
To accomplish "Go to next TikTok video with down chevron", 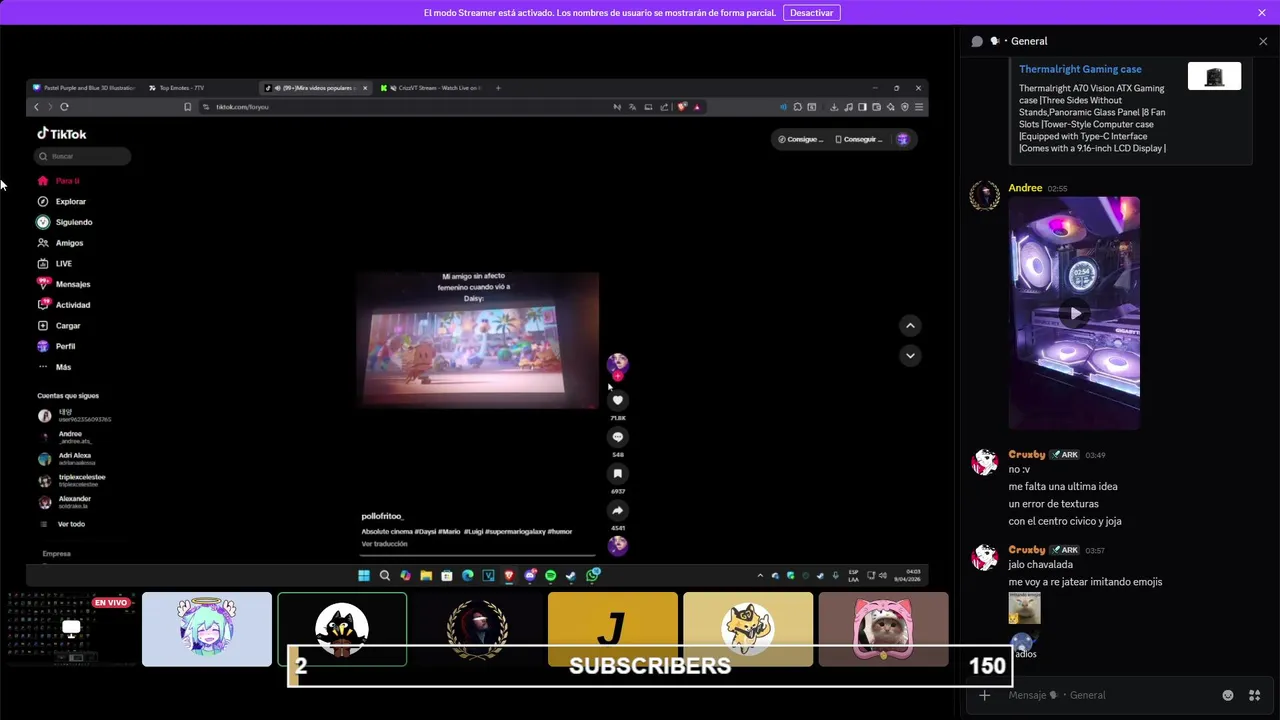I will pyautogui.click(x=910, y=355).
